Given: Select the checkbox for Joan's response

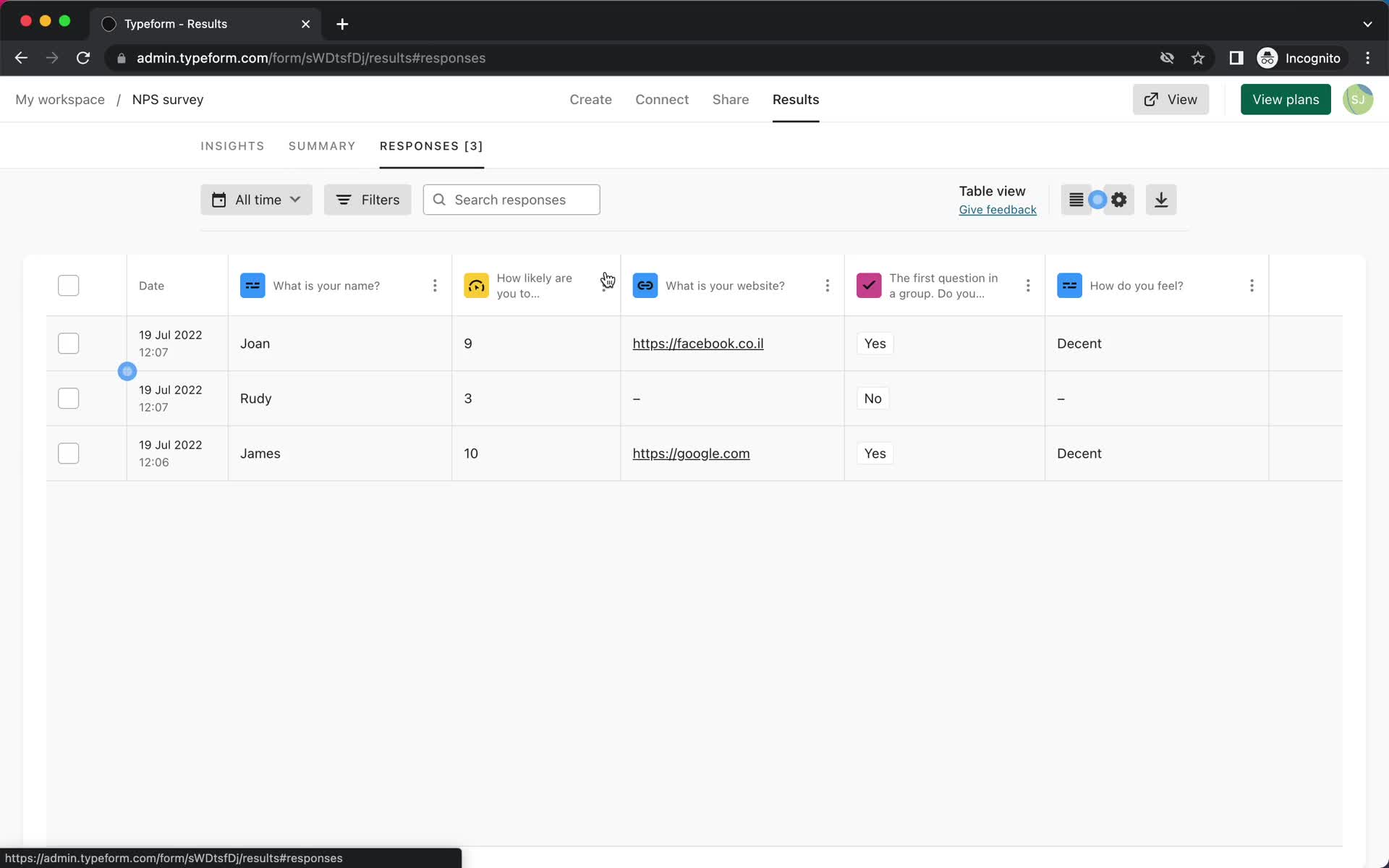Looking at the screenshot, I should [68, 343].
